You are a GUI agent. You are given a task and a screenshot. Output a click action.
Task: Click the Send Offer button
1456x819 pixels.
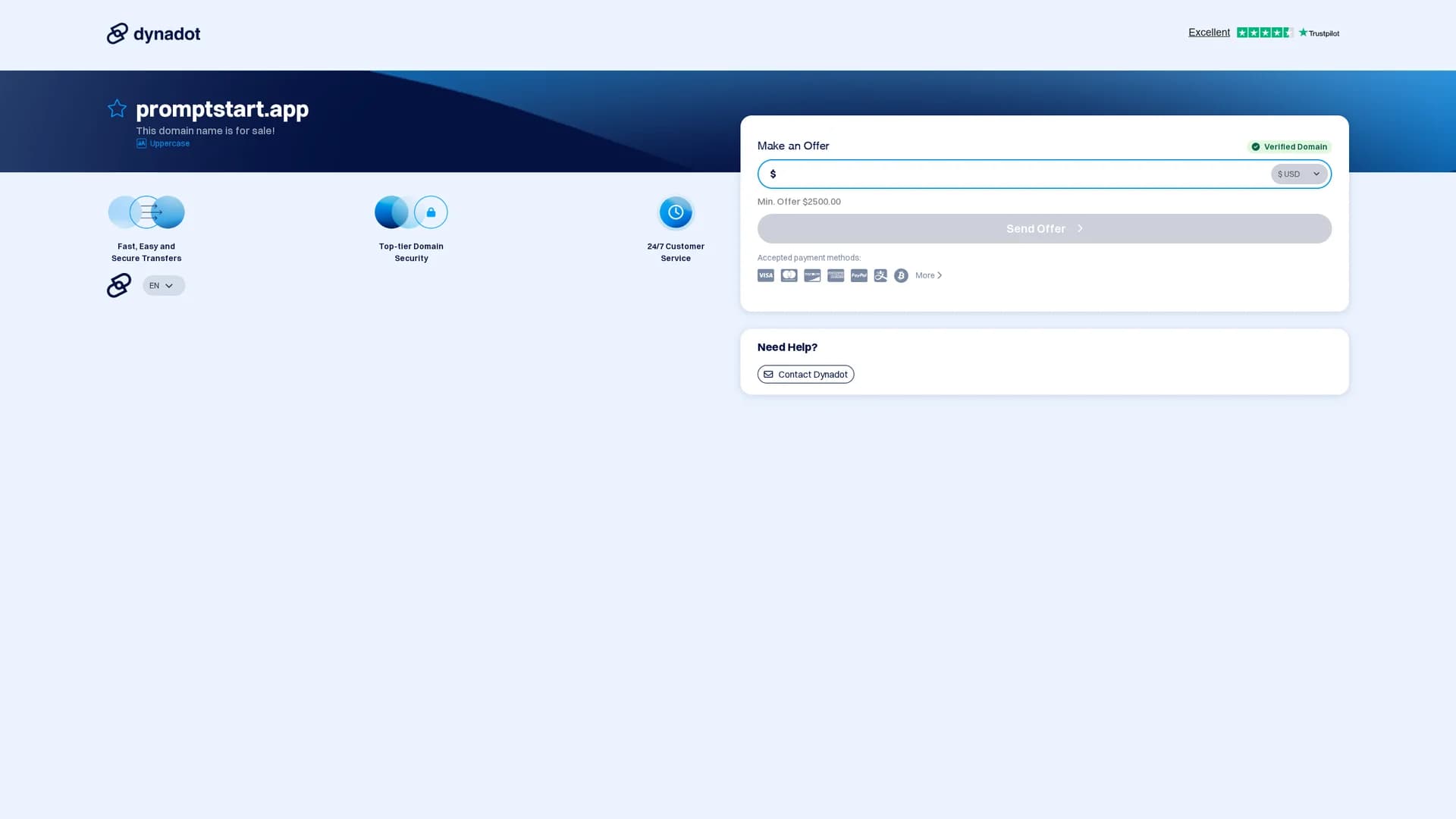(1044, 228)
